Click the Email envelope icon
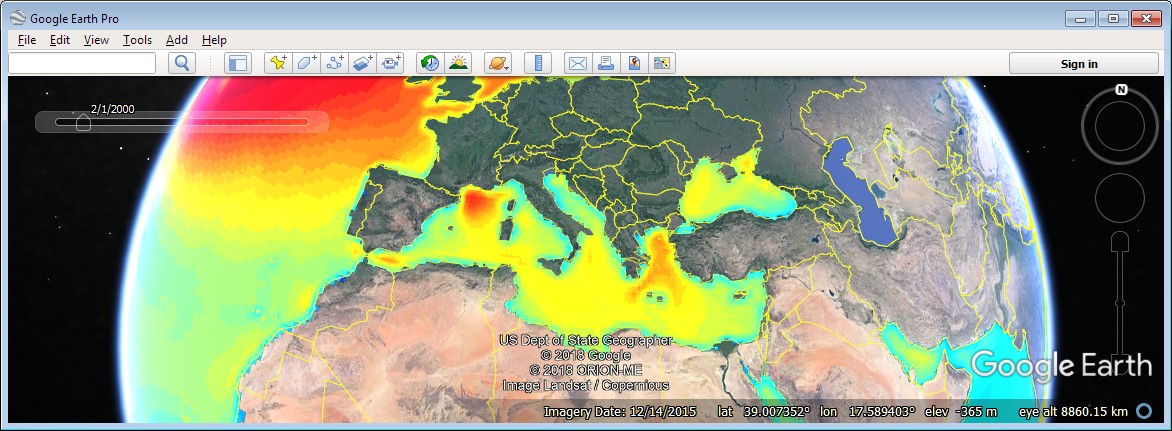 tap(578, 63)
